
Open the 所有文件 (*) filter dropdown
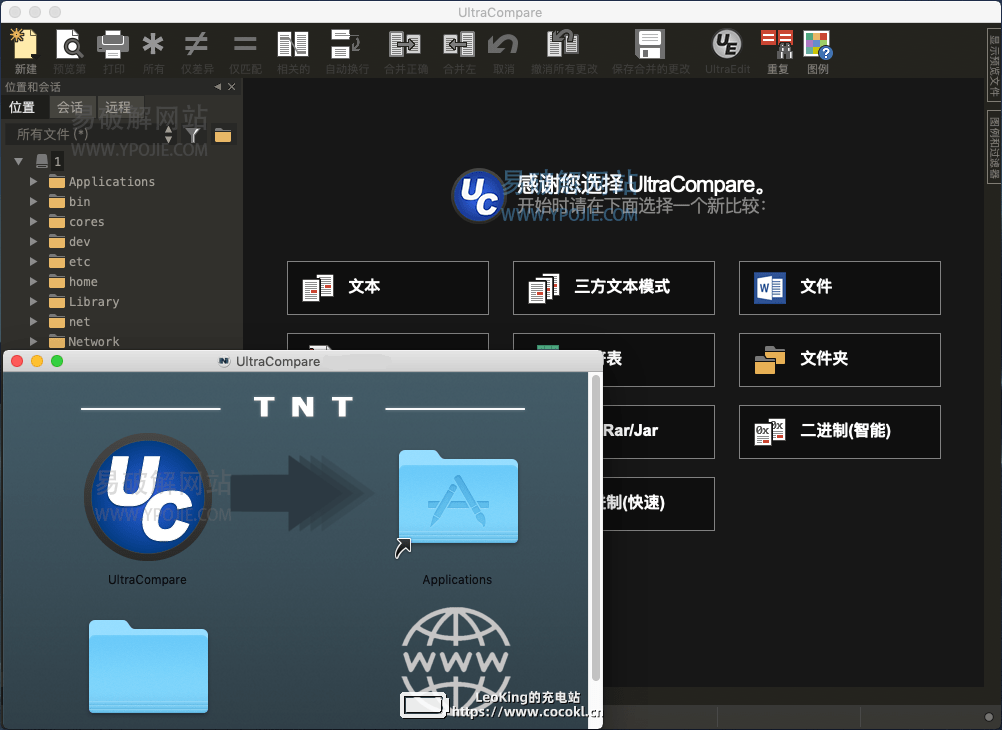click(x=90, y=134)
